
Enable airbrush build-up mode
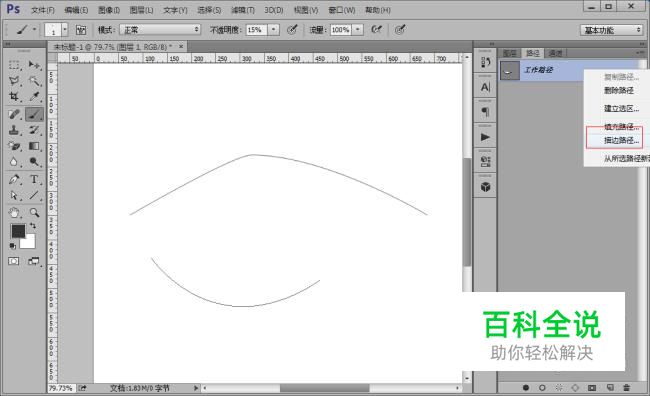point(376,29)
